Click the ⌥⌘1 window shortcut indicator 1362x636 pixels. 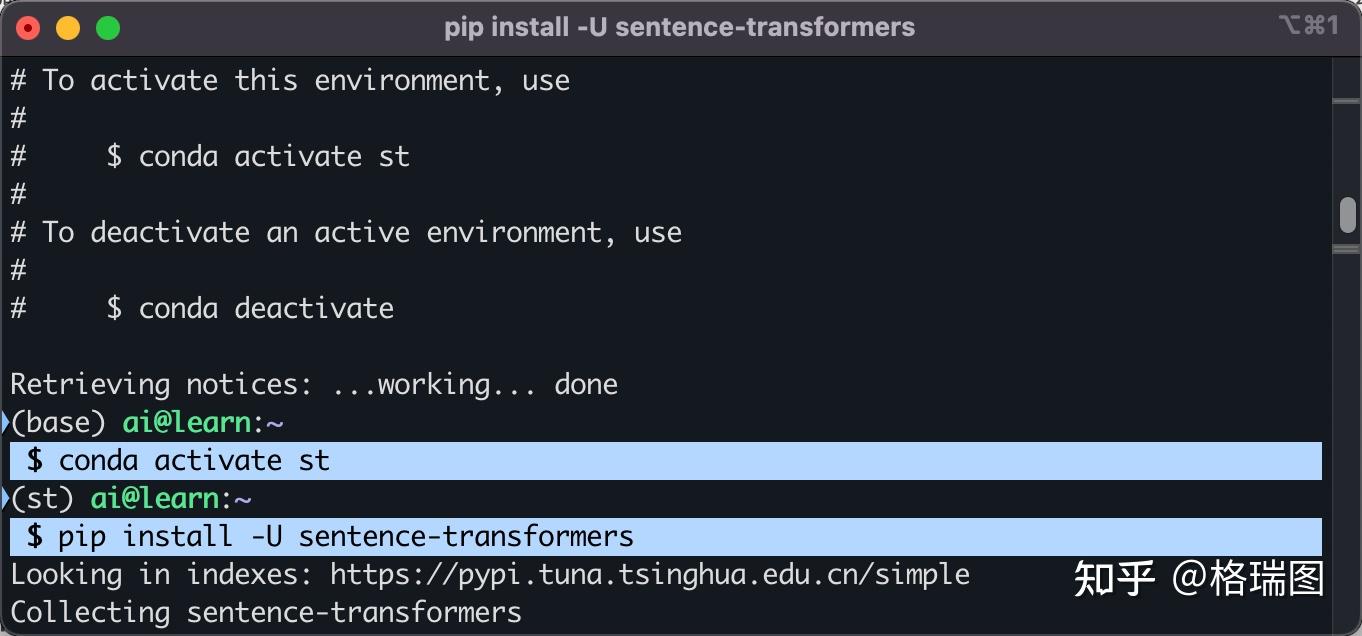click(1308, 26)
